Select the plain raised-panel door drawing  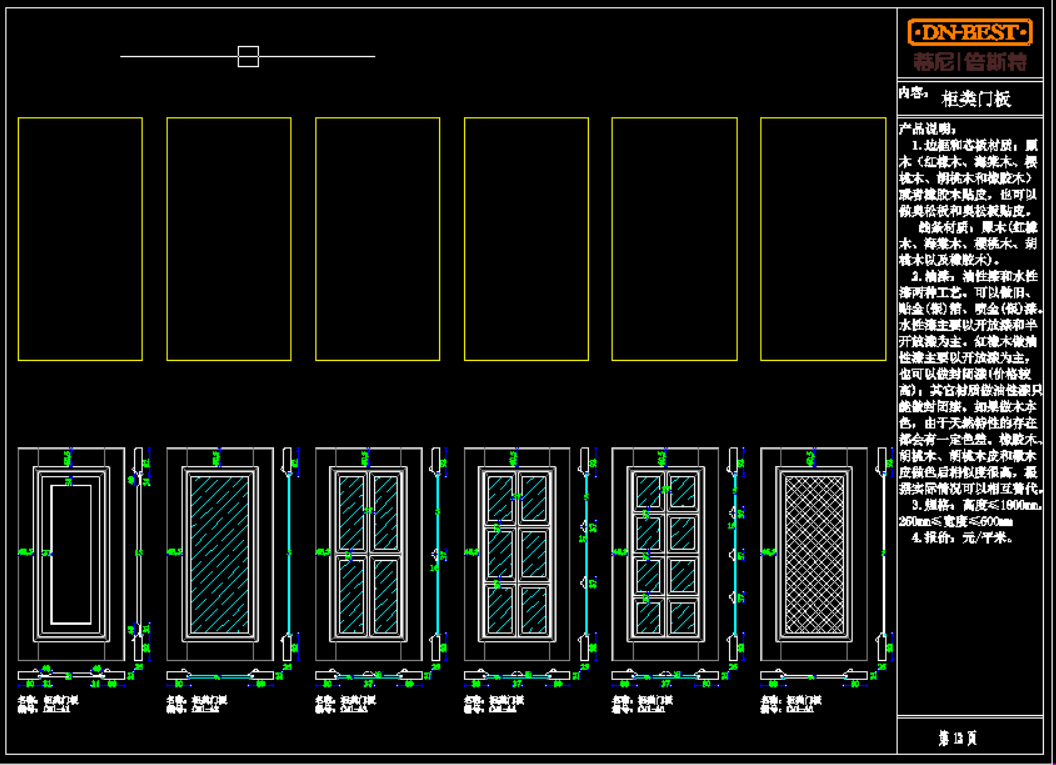point(70,553)
